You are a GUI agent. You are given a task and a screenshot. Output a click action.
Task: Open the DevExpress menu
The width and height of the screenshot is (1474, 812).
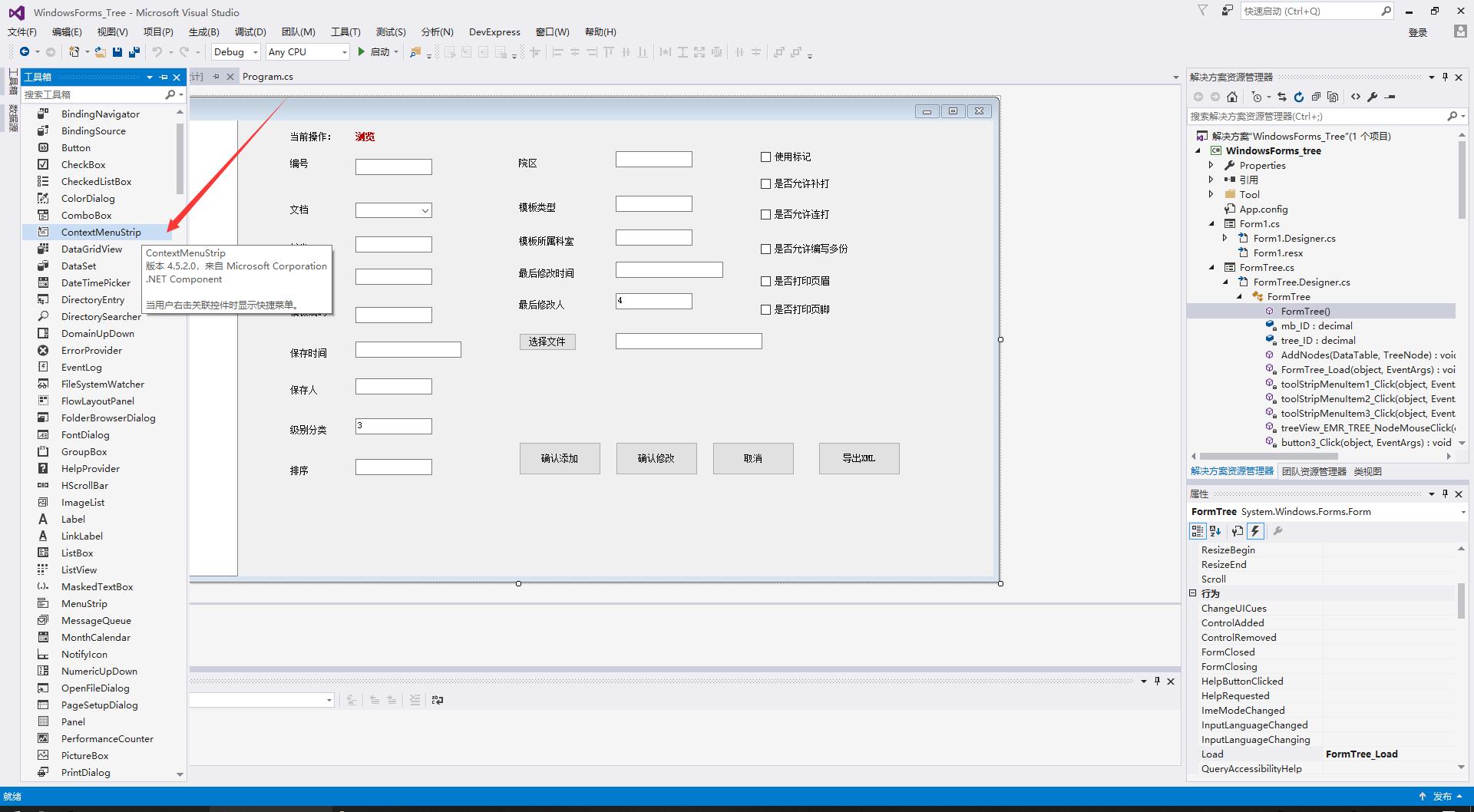coord(494,32)
